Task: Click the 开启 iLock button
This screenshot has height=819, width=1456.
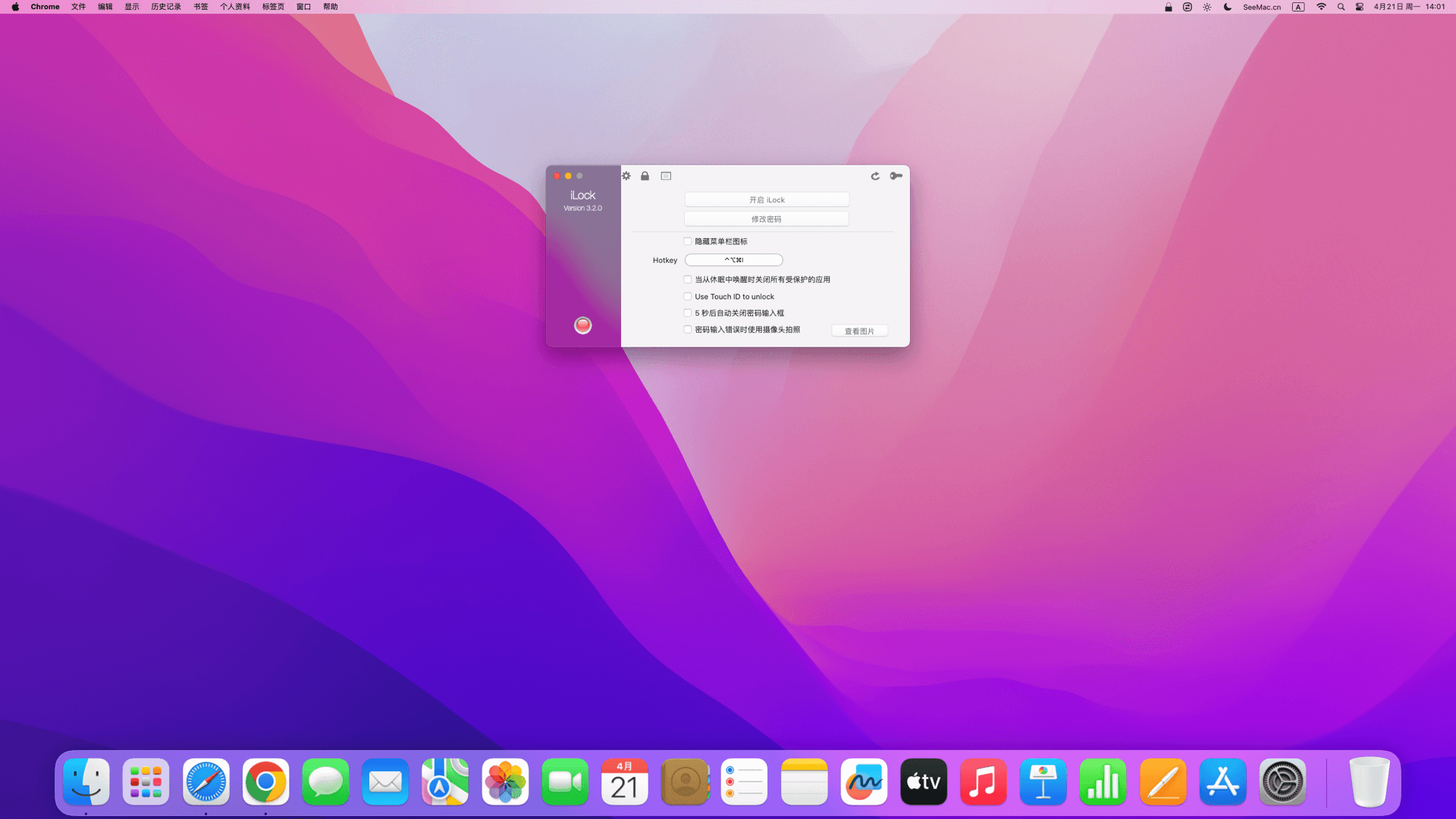Action: 767,200
